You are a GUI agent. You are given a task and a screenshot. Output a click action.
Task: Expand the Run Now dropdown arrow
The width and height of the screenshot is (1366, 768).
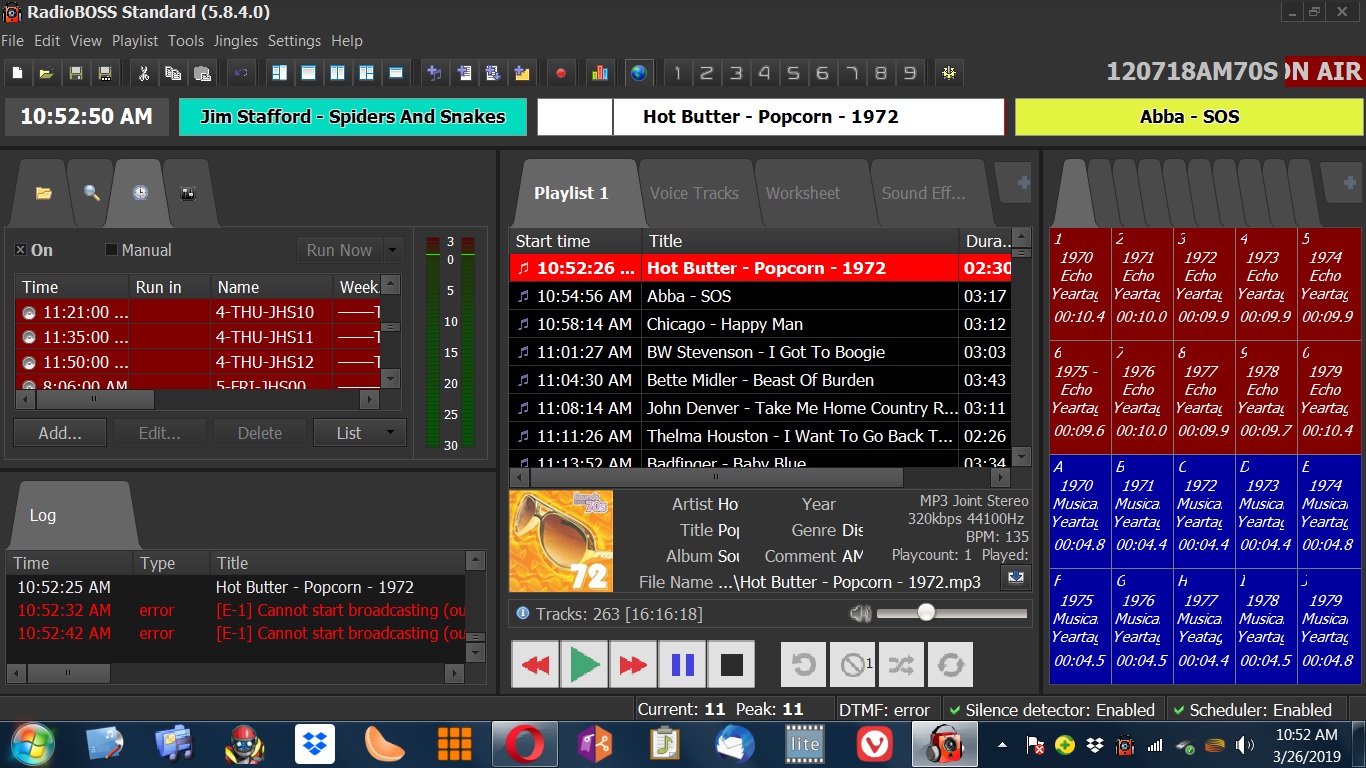pyautogui.click(x=393, y=250)
